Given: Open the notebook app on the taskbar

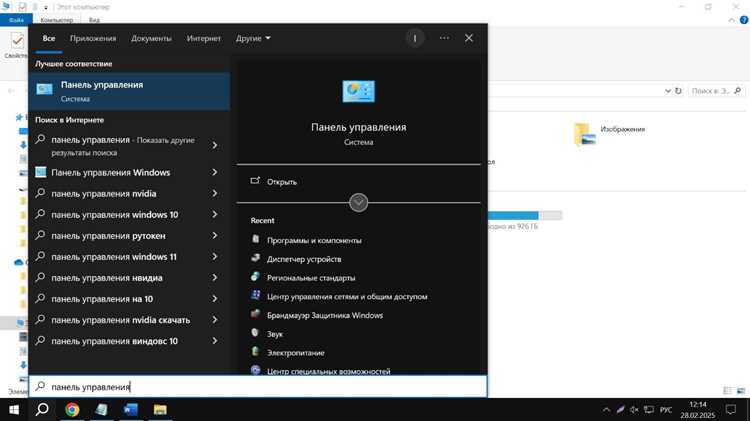Looking at the screenshot, I should click(x=101, y=410).
